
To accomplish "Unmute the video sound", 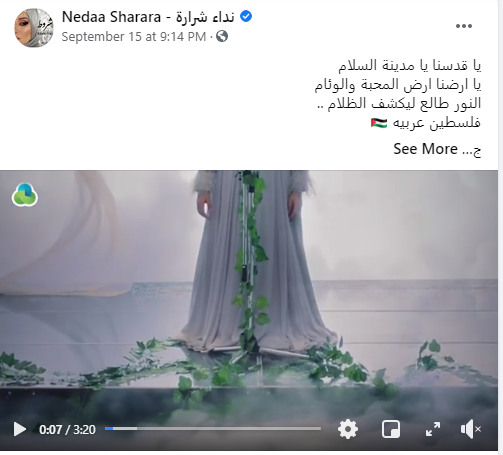I will tap(470, 429).
